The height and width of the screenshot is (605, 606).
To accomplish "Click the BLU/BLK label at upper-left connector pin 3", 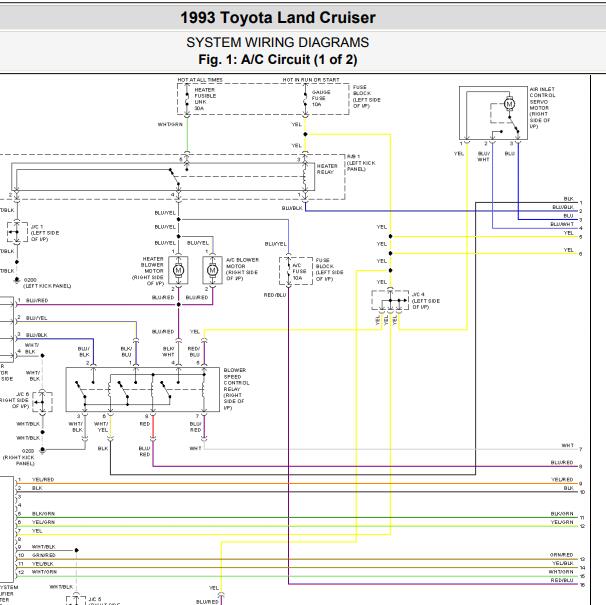I will 37,335.
